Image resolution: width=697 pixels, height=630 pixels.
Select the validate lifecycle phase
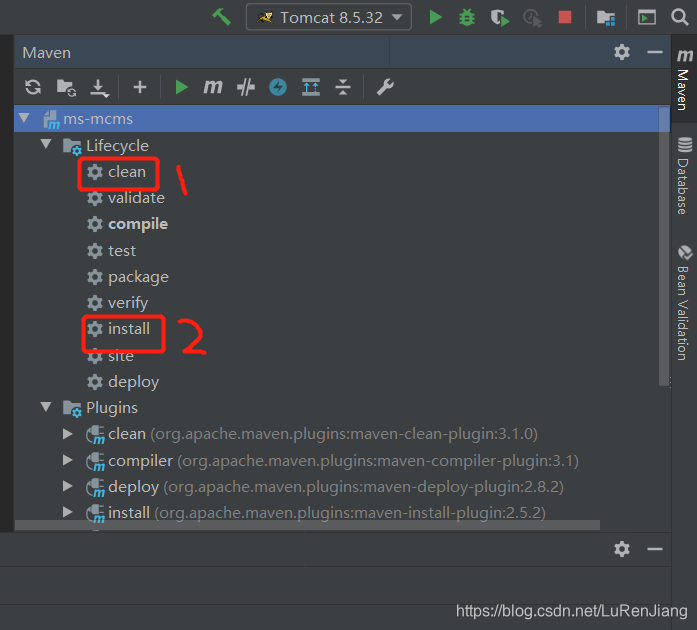pos(125,198)
